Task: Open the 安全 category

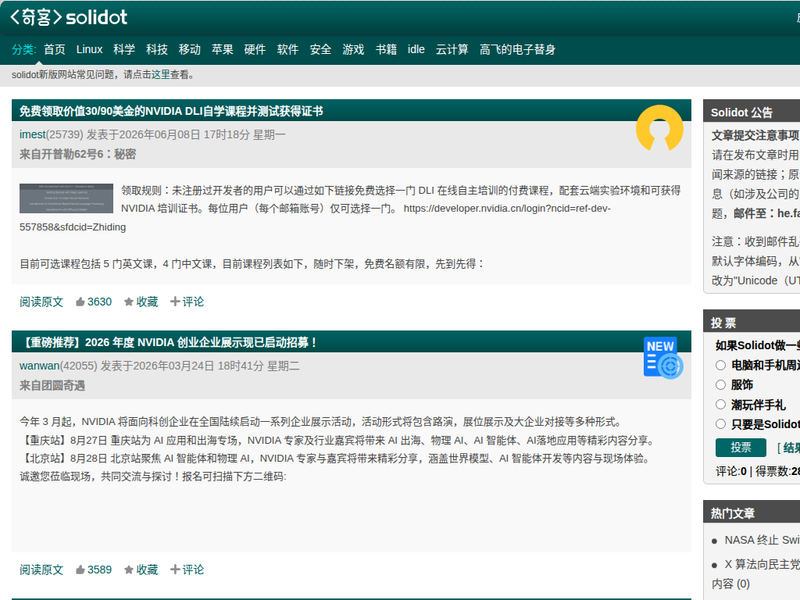Action: (x=320, y=49)
